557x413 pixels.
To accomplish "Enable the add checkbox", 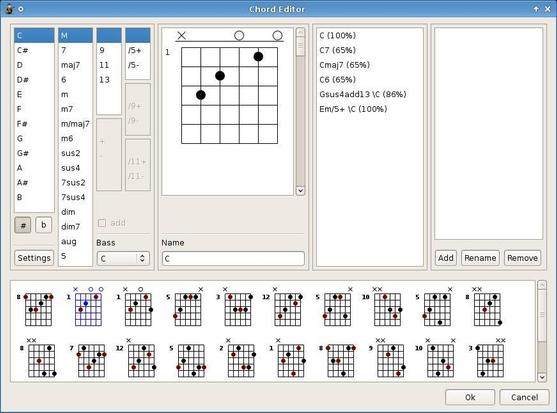I will click(102, 223).
